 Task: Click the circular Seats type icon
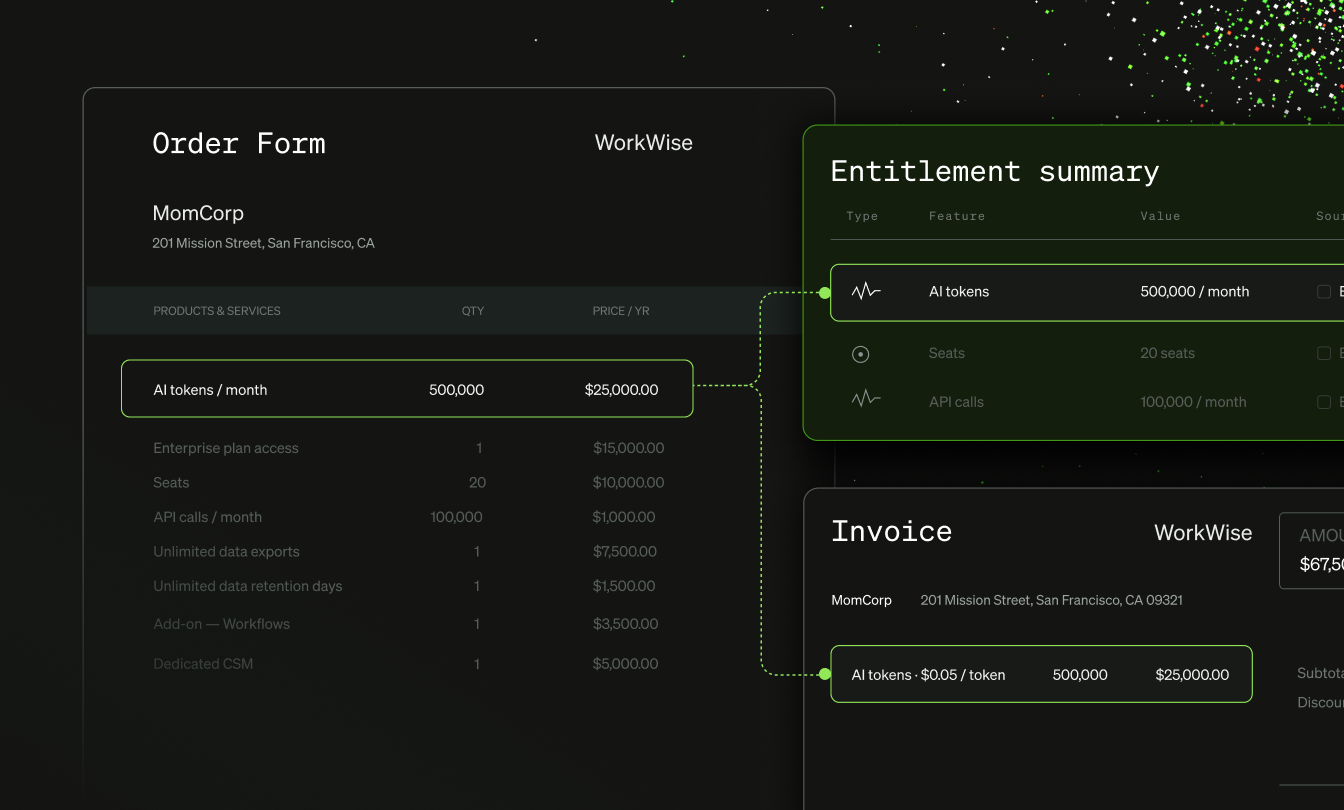tap(860, 354)
